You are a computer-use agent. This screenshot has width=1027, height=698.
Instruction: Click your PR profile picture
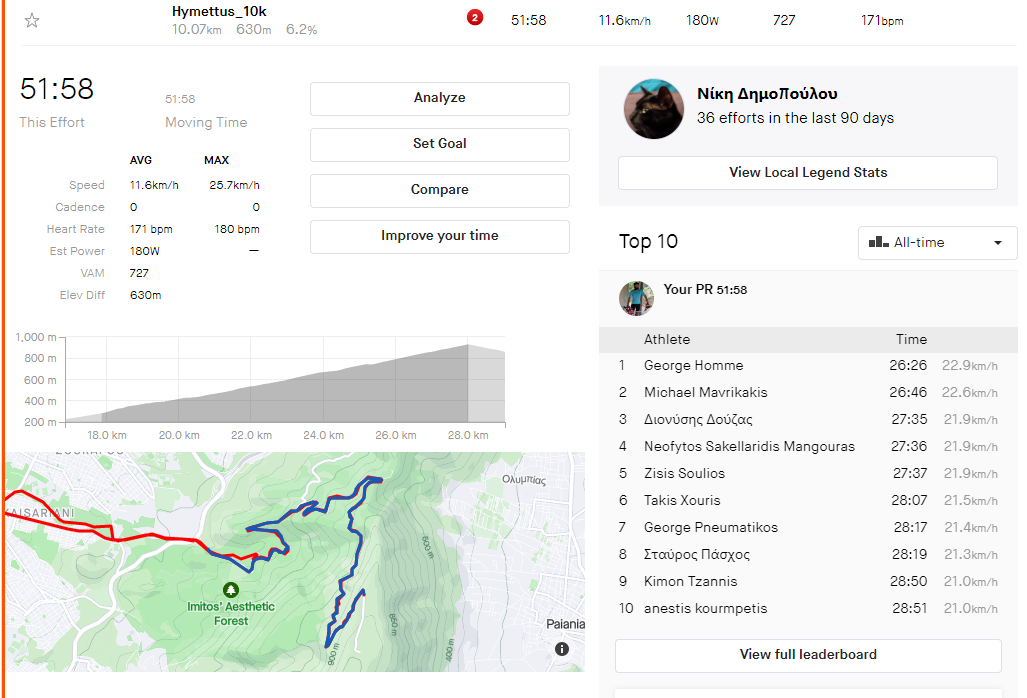636,298
